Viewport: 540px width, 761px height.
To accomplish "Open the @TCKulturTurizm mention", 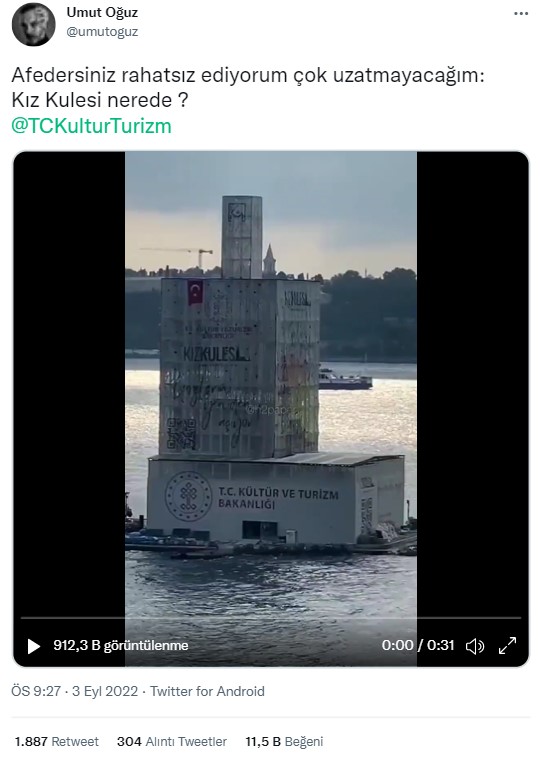I will (91, 126).
